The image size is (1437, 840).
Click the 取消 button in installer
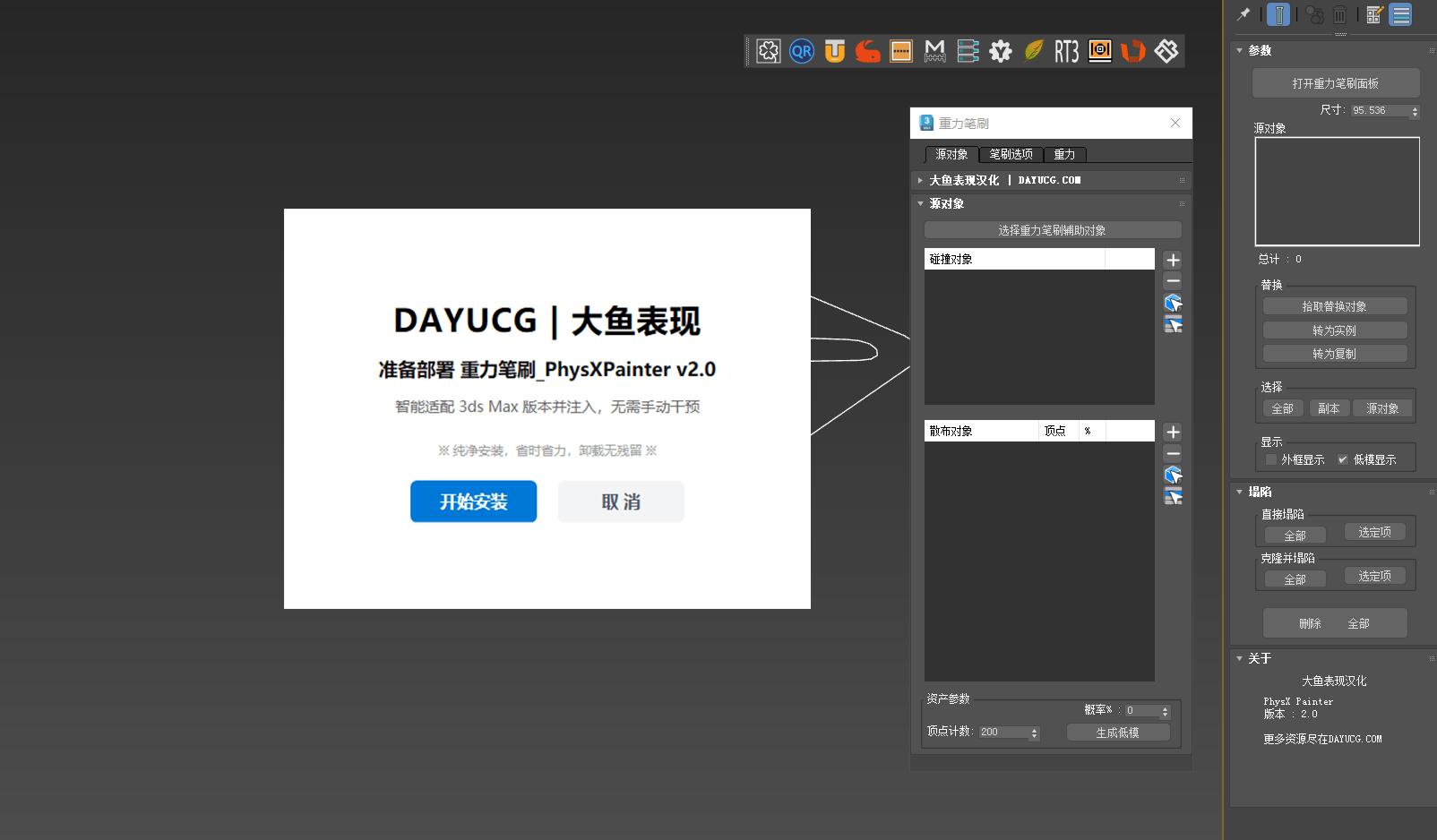tap(621, 501)
